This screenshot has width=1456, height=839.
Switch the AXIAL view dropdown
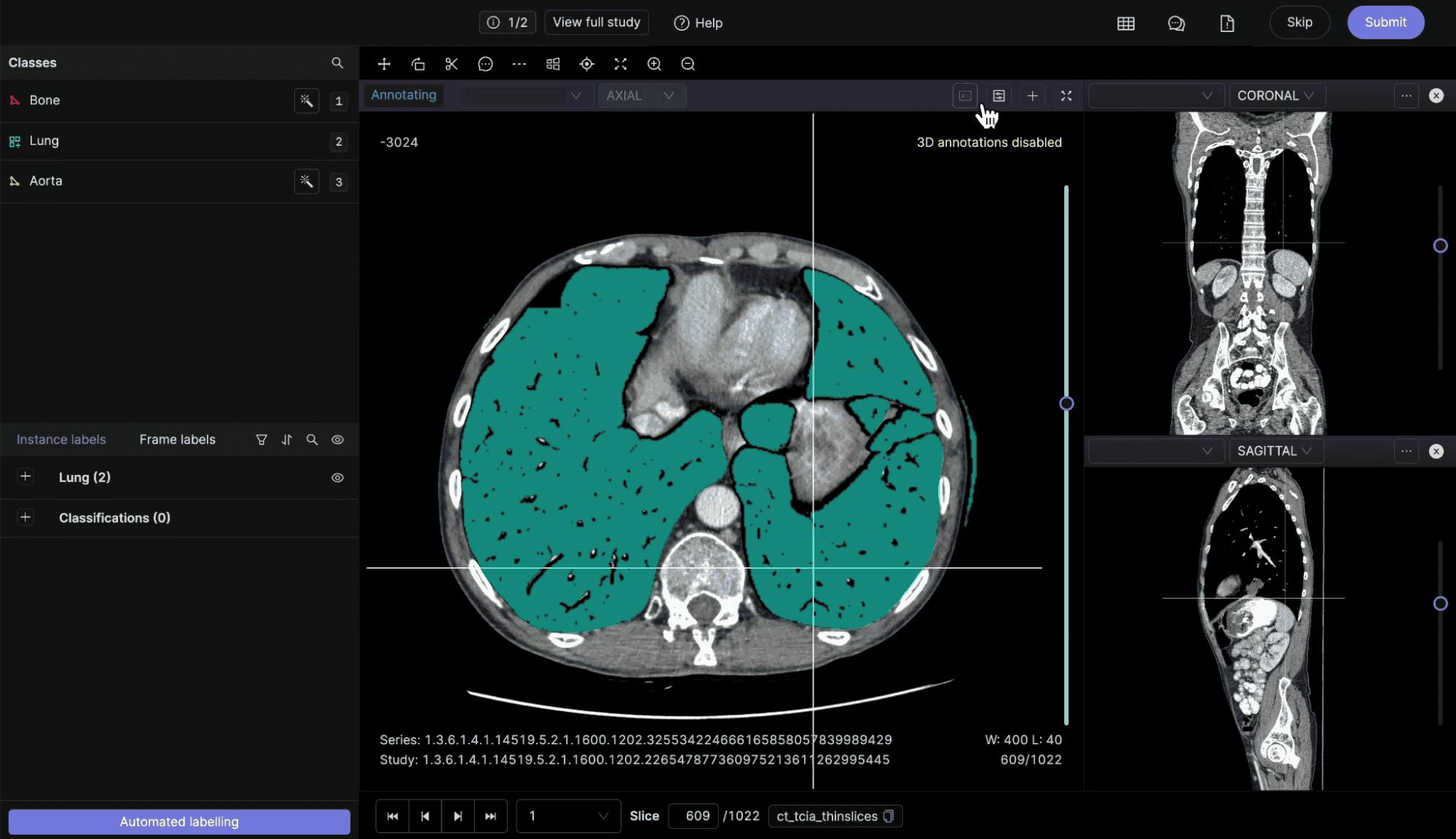640,95
